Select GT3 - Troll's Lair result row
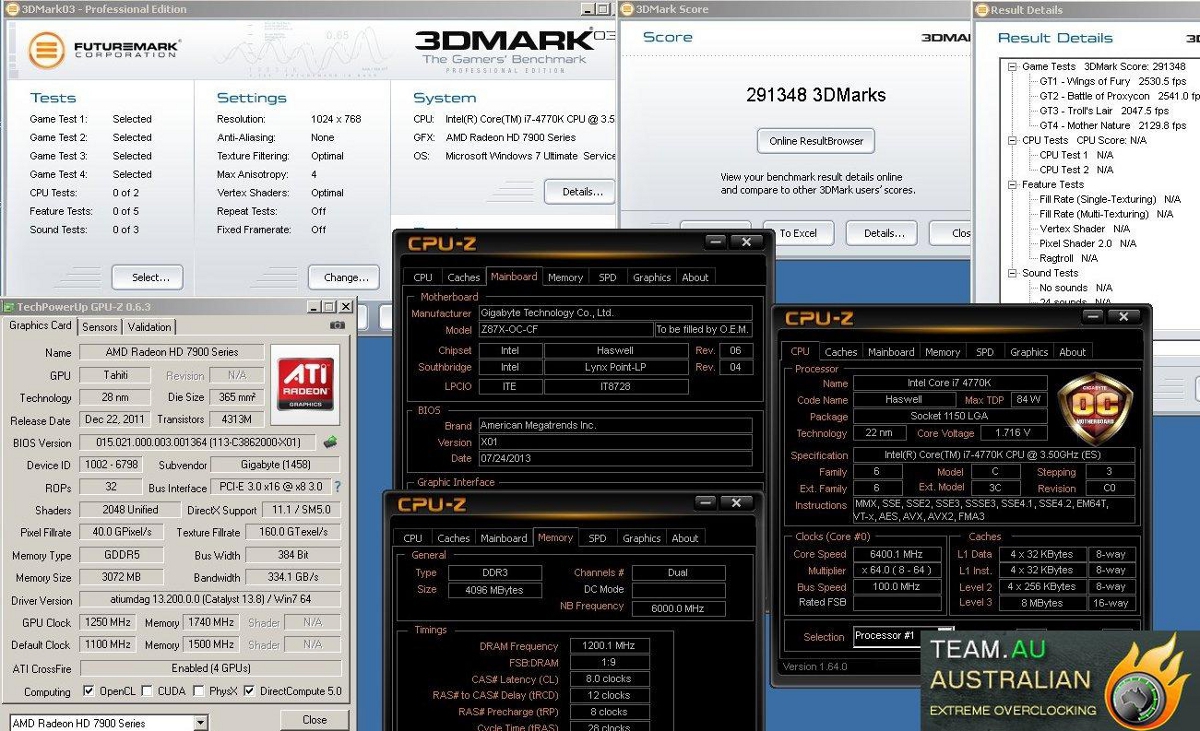The image size is (1200, 731). point(1104,111)
